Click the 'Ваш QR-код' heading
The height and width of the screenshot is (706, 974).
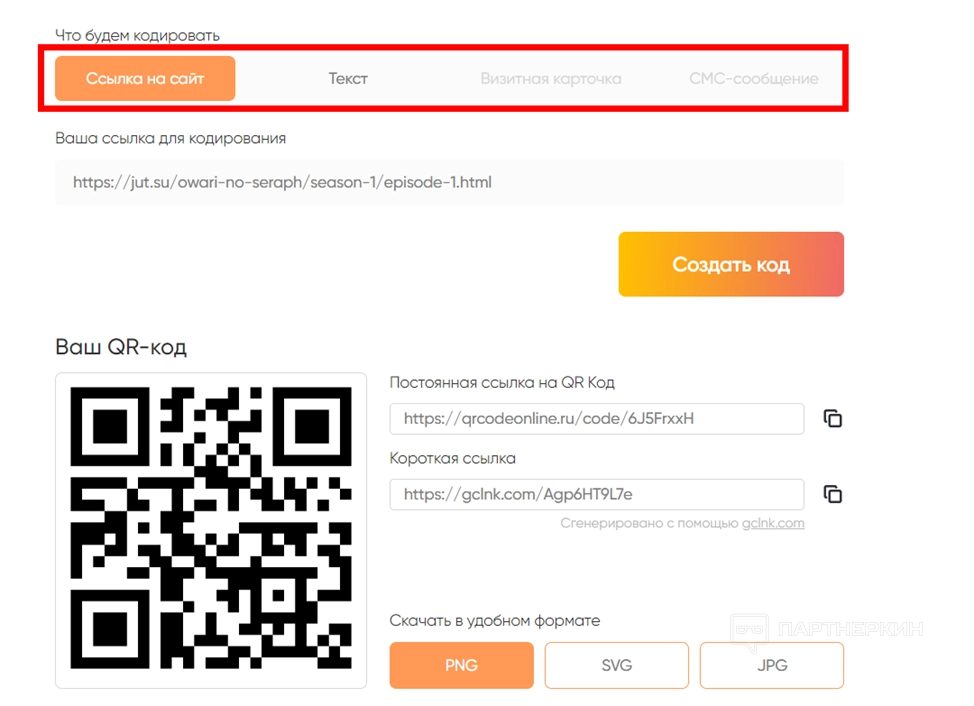coord(121,348)
